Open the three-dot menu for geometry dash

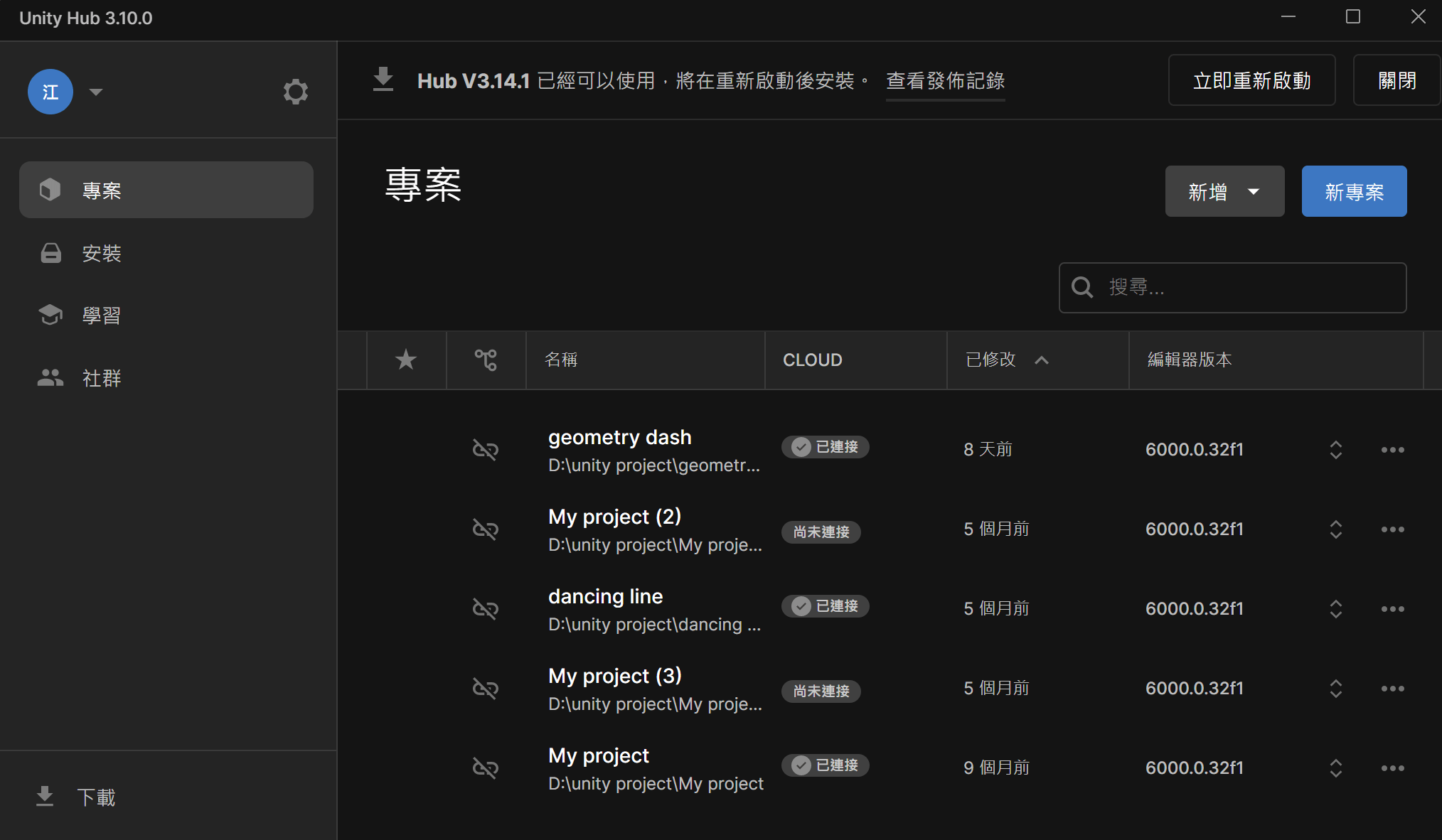pyautogui.click(x=1392, y=450)
